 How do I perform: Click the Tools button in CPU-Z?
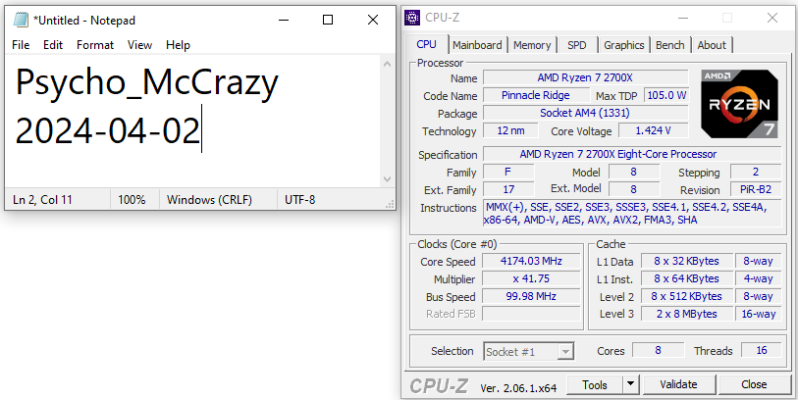coord(595,385)
